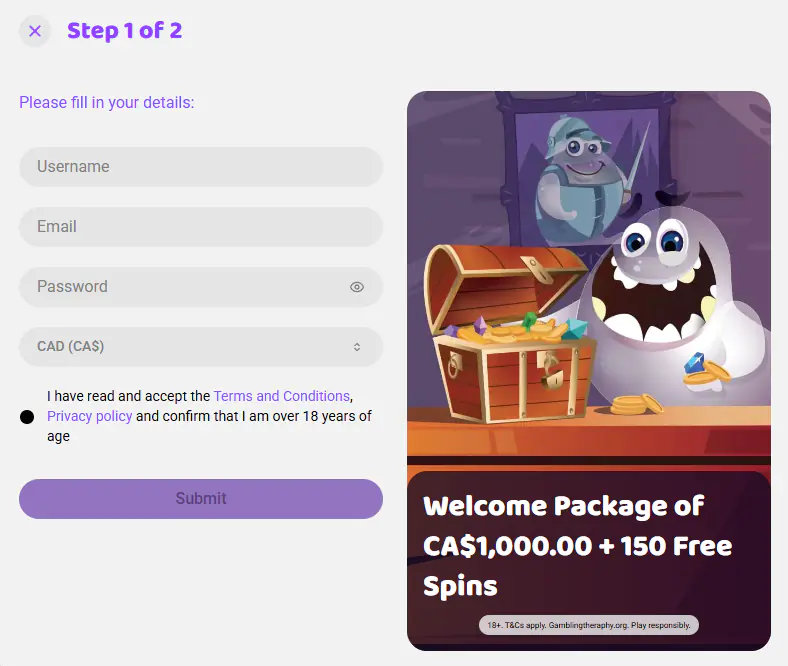Viewport: 788px width, 666px height.
Task: Click the currency selector up-down arrows
Action: click(x=357, y=347)
